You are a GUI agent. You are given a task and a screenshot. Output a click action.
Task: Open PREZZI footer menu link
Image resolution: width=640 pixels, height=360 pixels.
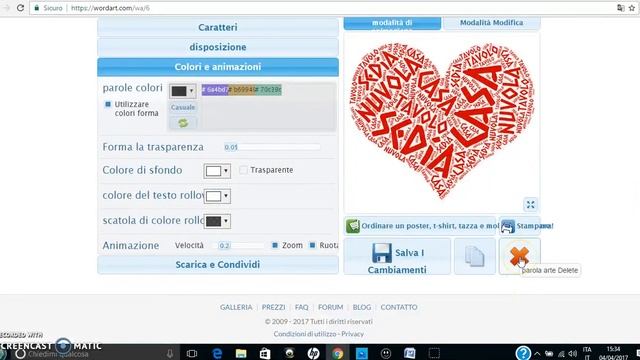click(273, 307)
